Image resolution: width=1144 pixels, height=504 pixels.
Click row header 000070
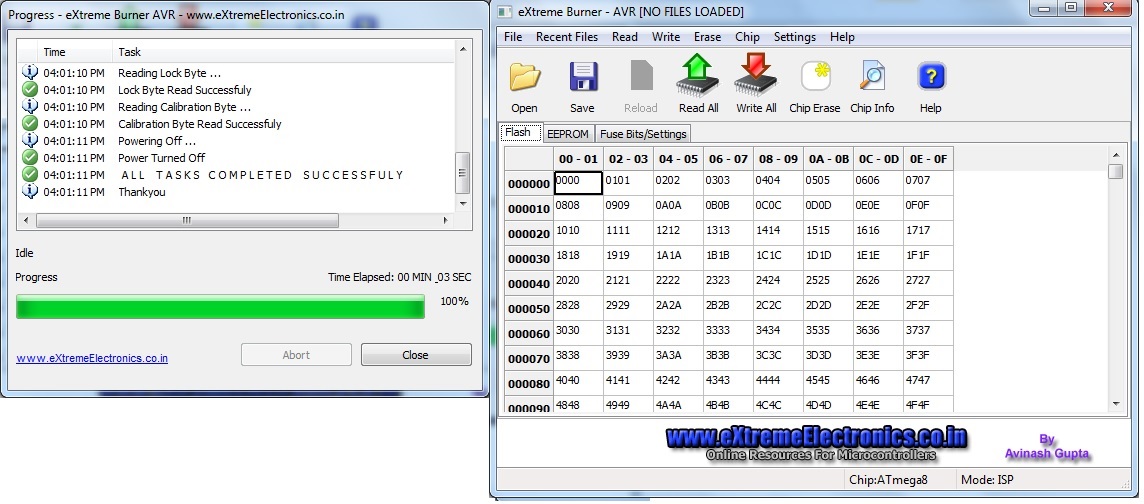click(529, 359)
